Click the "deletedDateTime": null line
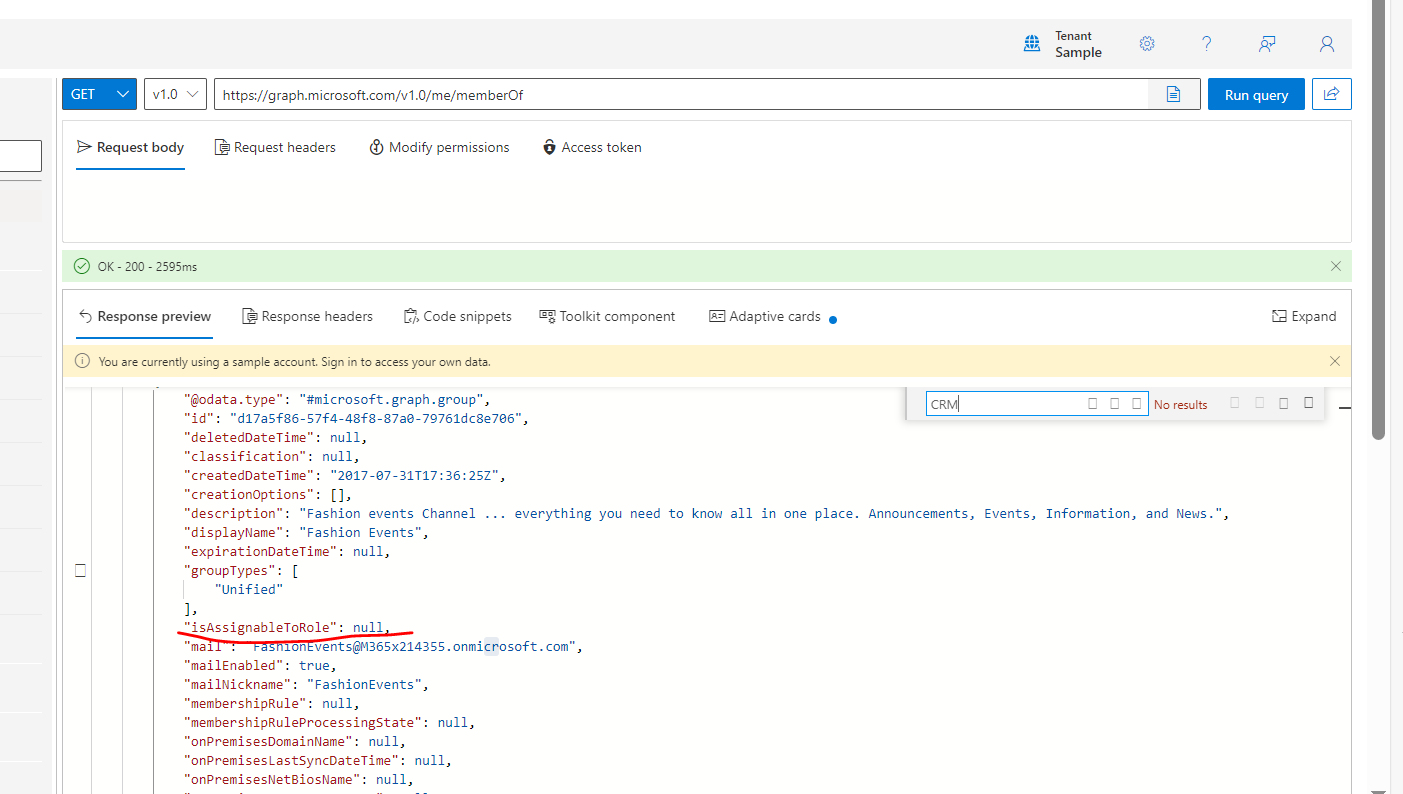The width and height of the screenshot is (1403, 794). pos(275,437)
